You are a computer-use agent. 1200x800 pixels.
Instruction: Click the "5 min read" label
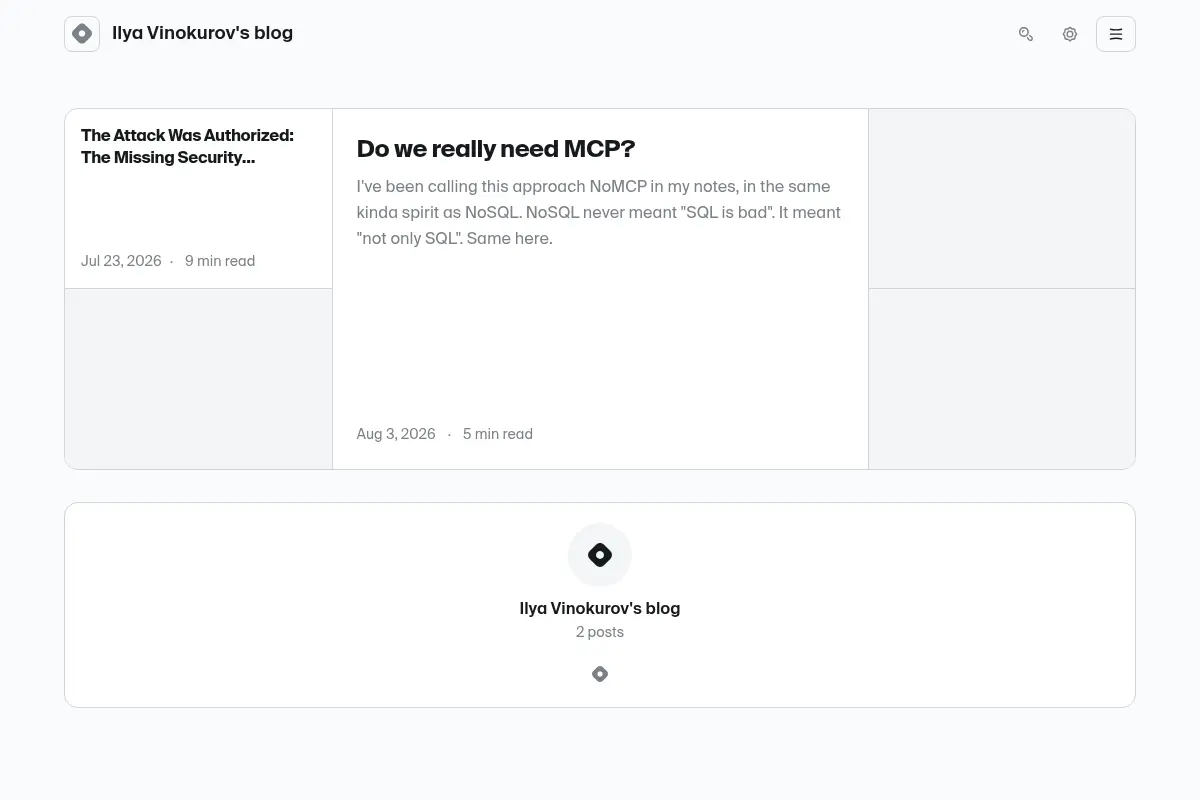[498, 434]
